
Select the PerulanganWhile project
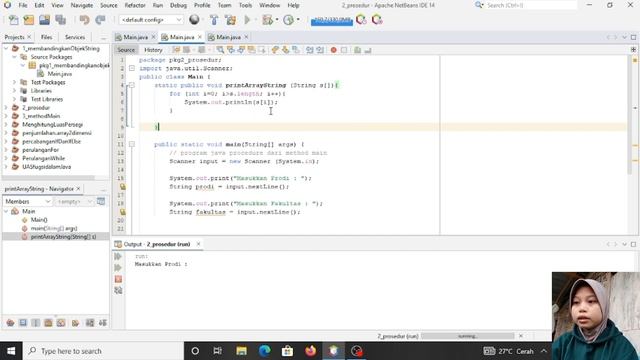43,158
